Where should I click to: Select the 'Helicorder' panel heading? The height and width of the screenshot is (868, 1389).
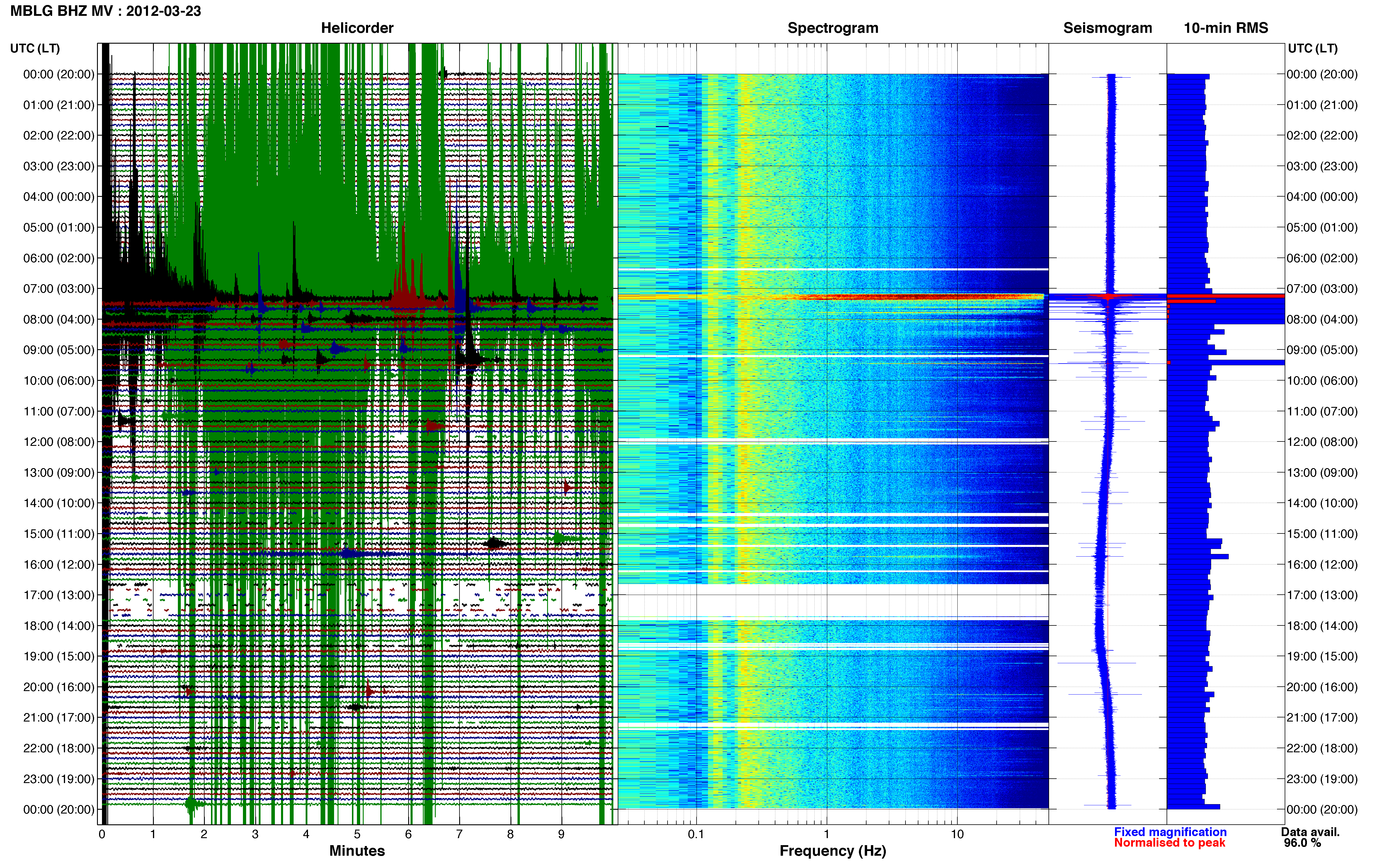coord(357,28)
